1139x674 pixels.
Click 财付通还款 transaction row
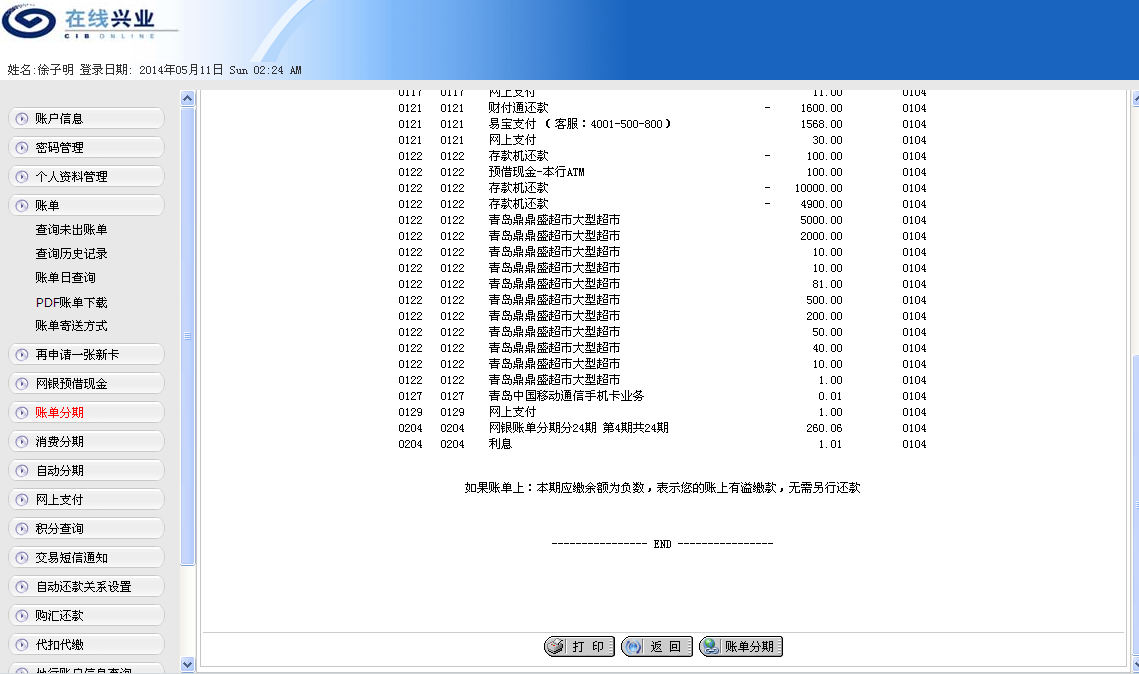click(662, 108)
